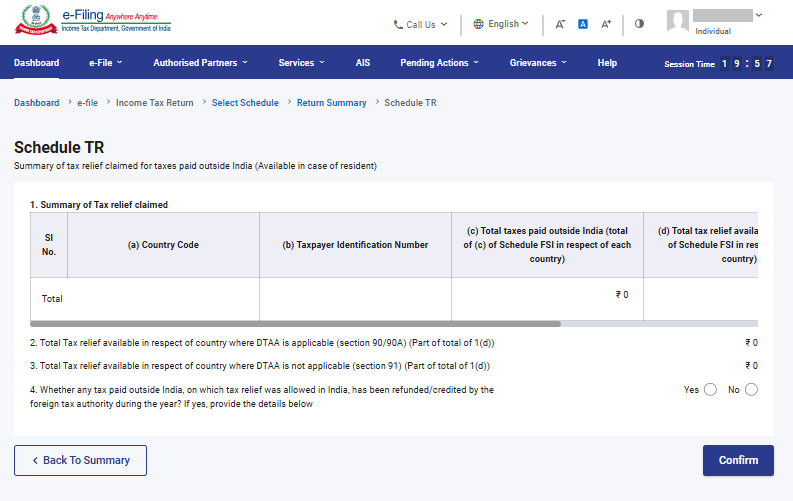Click the Dashboard breadcrumb link
Image resolution: width=793 pixels, height=501 pixels.
[36, 103]
